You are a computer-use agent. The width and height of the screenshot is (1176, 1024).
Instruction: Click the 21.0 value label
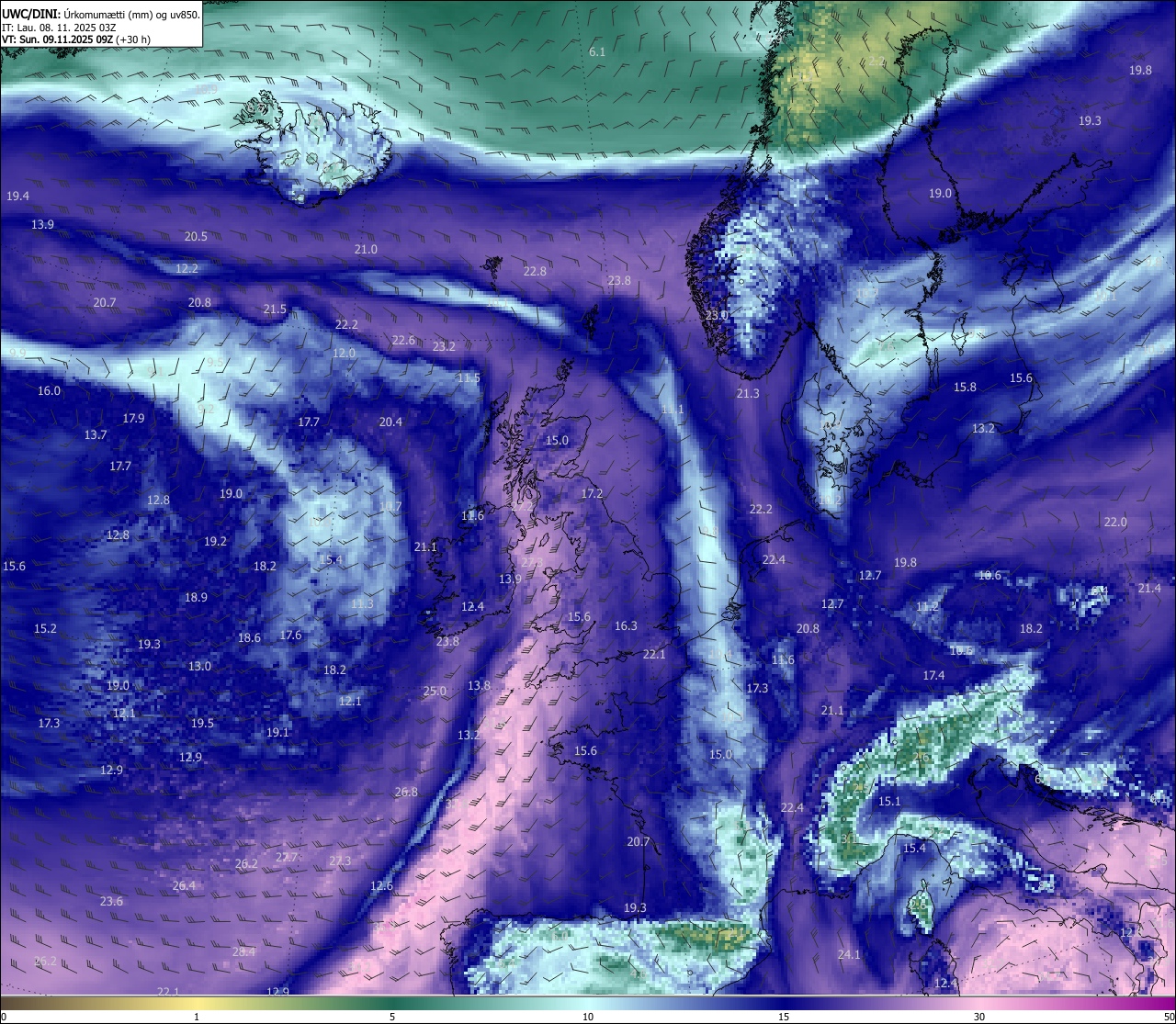pyautogui.click(x=366, y=250)
